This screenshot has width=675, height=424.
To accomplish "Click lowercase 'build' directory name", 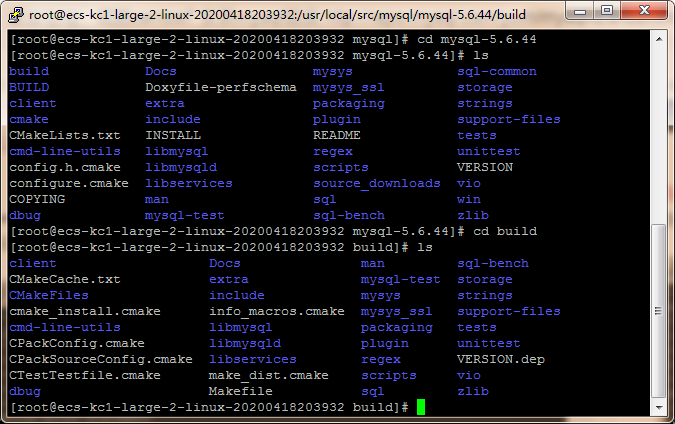I will coord(29,71).
